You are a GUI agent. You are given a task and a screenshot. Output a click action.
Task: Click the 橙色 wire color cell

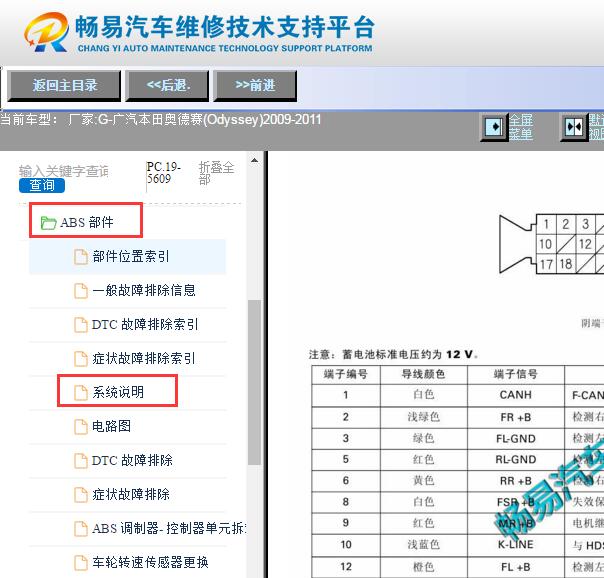click(x=423, y=566)
